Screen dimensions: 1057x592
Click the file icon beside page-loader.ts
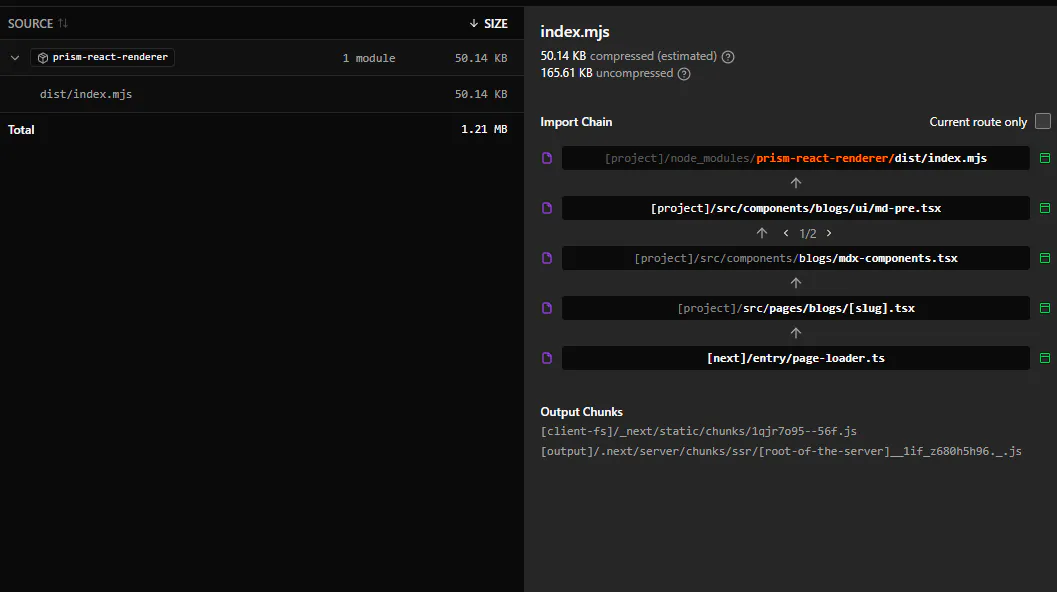(547, 358)
